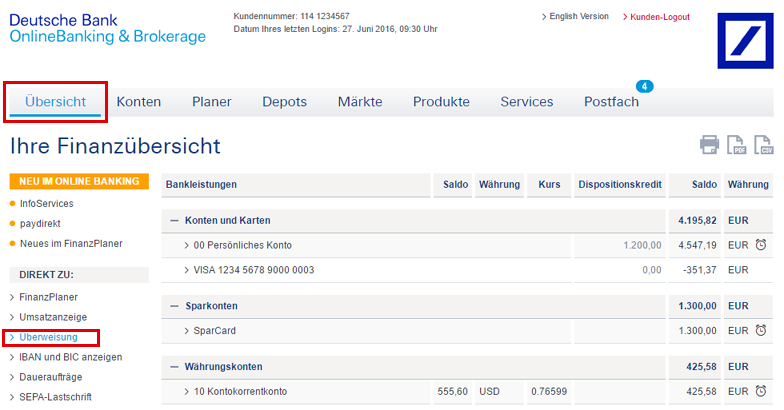Click alarm clock icon for 10 Kontokorrentkonto

(761, 392)
